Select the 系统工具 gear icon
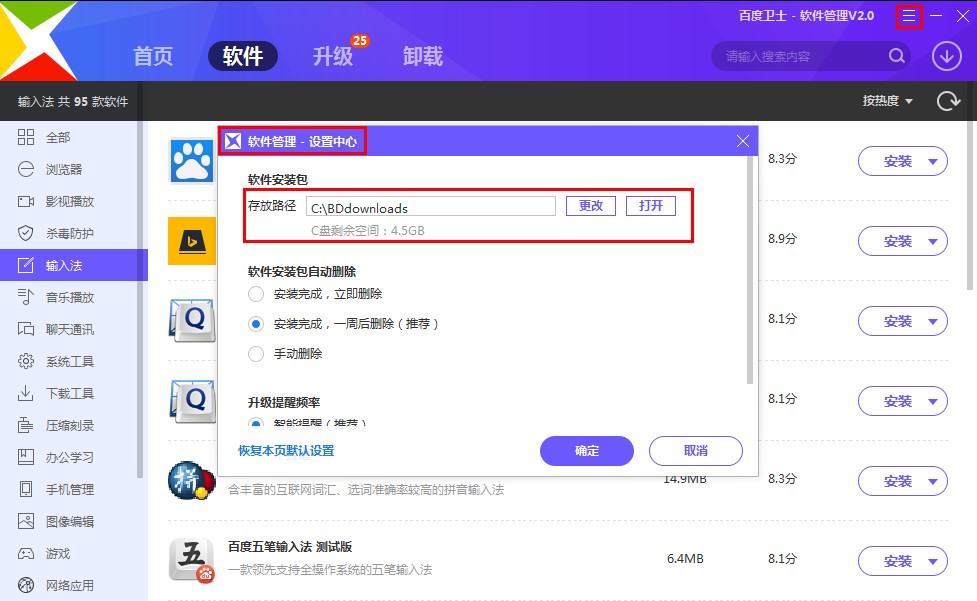Image resolution: width=977 pixels, height=601 pixels. pyautogui.click(x=26, y=361)
